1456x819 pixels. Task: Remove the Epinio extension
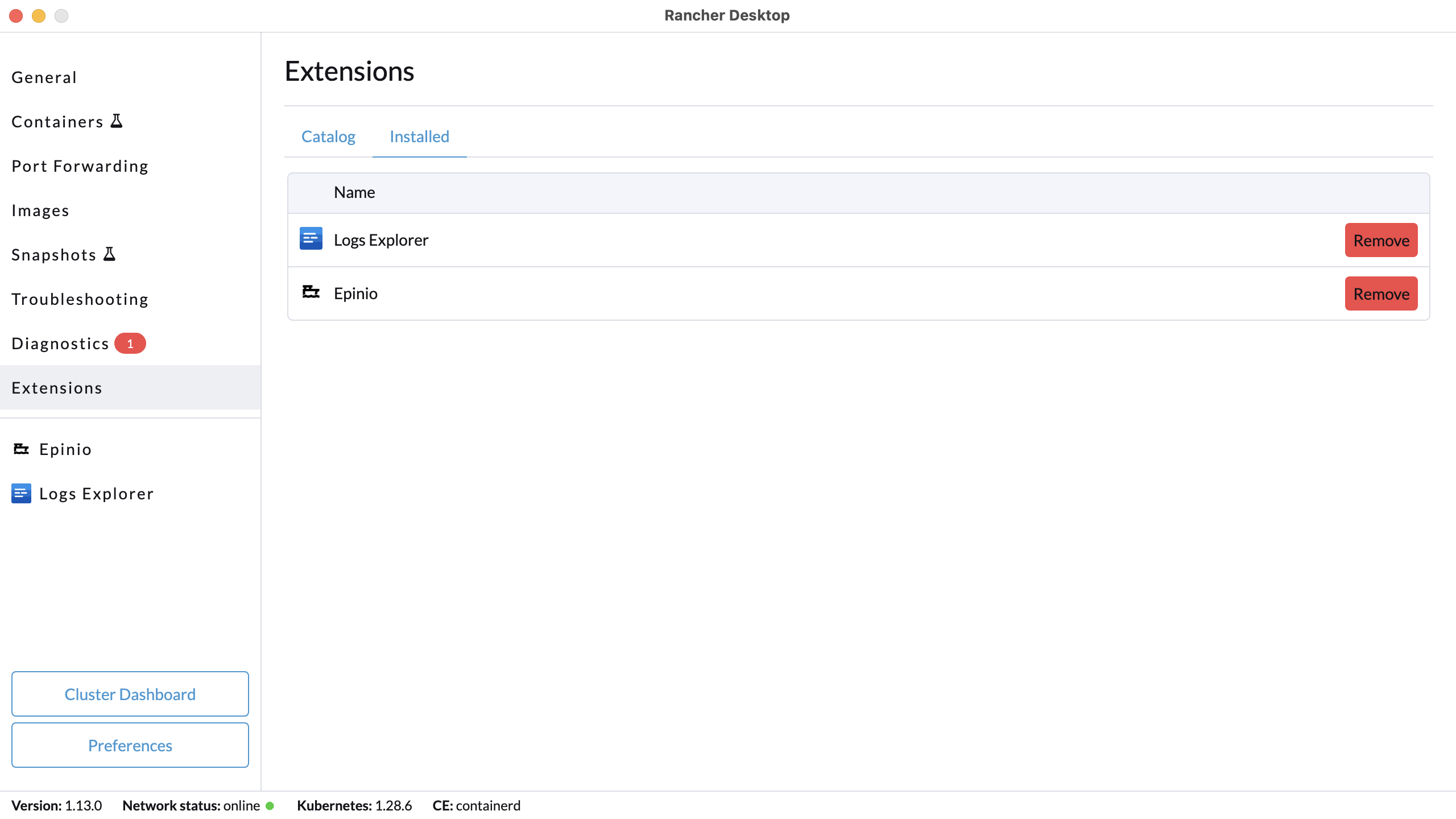[1381, 293]
